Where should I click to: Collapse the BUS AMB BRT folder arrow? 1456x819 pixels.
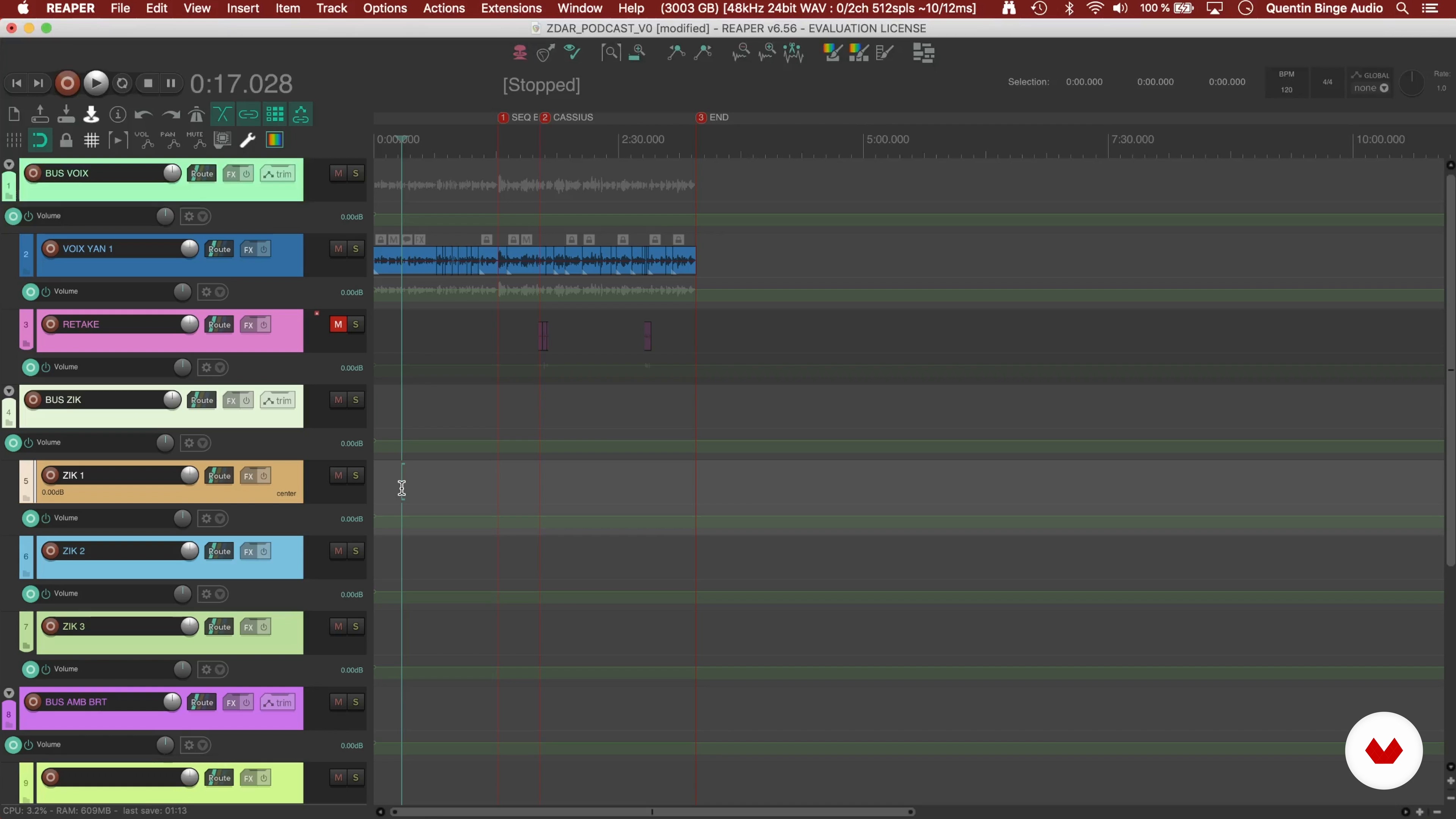[x=8, y=693]
